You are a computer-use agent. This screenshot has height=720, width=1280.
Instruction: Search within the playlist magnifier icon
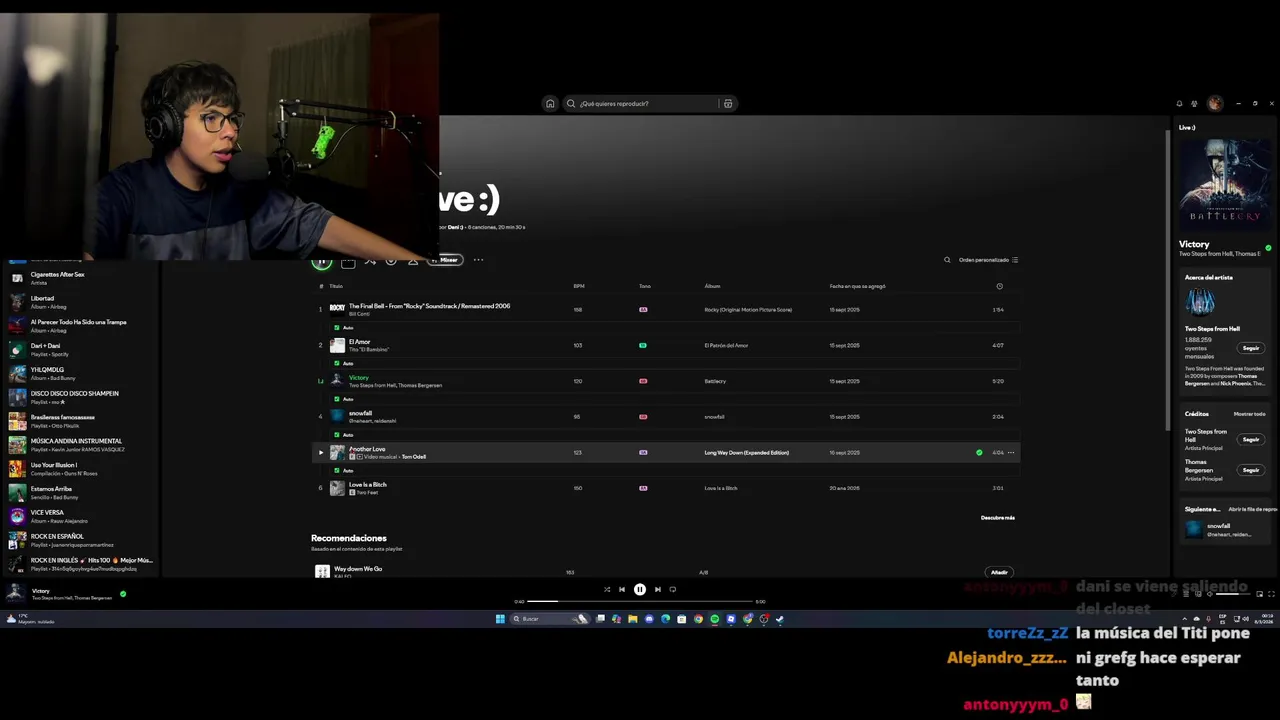947,260
